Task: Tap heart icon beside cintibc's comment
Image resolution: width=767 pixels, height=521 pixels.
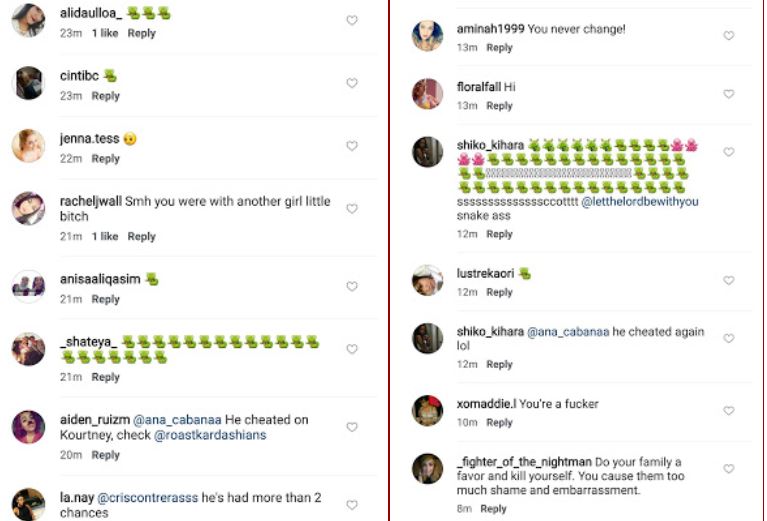Action: [x=352, y=83]
